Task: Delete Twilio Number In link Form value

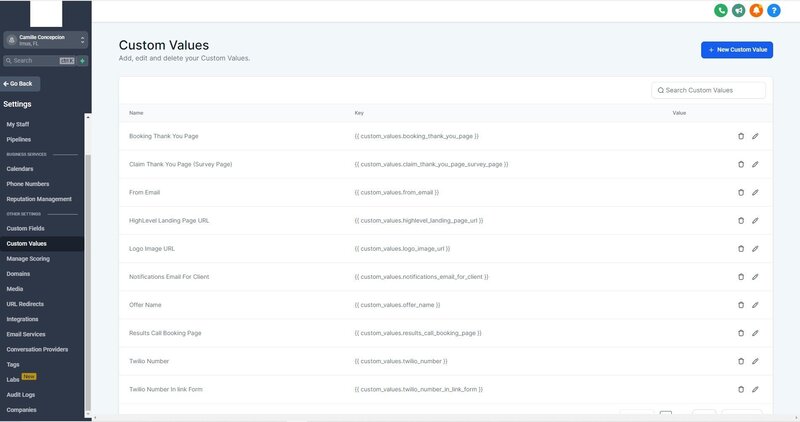Action: [741, 389]
